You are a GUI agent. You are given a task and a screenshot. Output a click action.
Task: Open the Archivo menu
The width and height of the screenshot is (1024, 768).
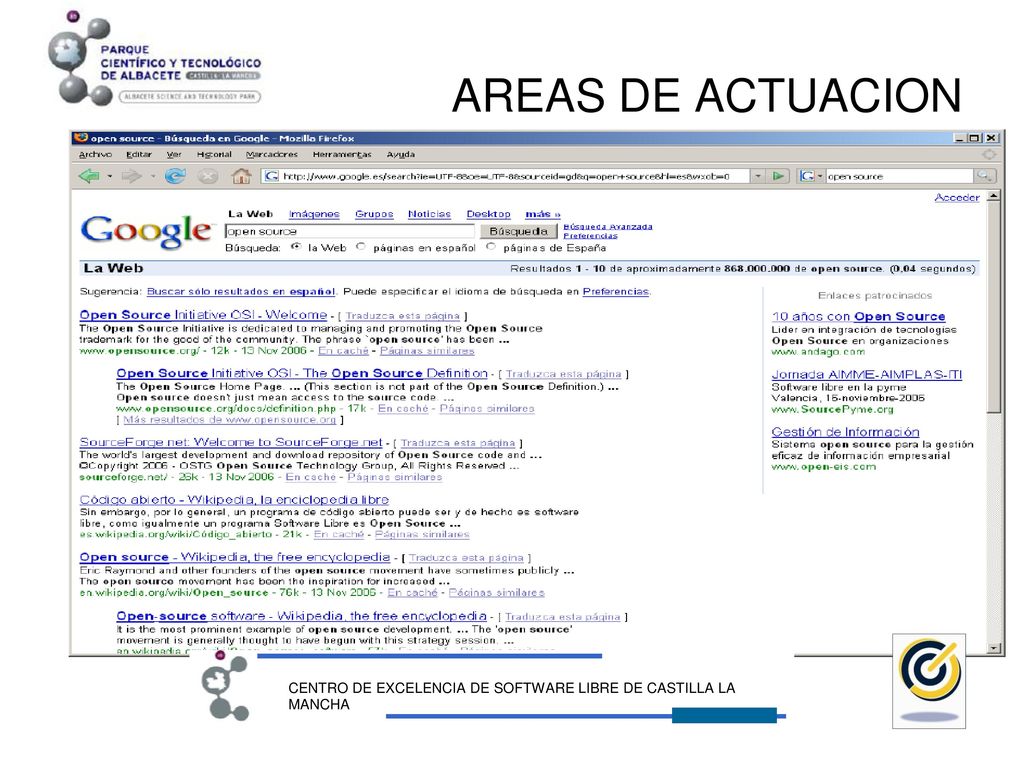pos(95,155)
